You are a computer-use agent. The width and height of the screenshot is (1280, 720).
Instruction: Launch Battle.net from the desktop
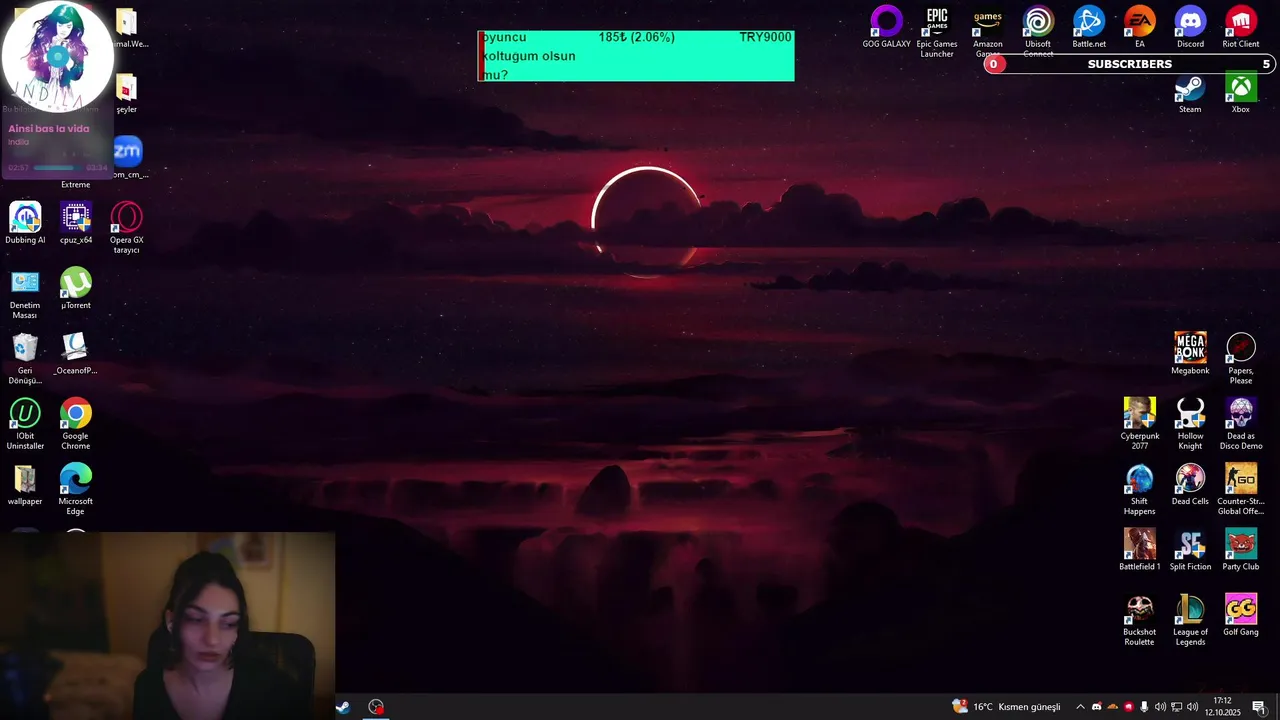coord(1089,28)
